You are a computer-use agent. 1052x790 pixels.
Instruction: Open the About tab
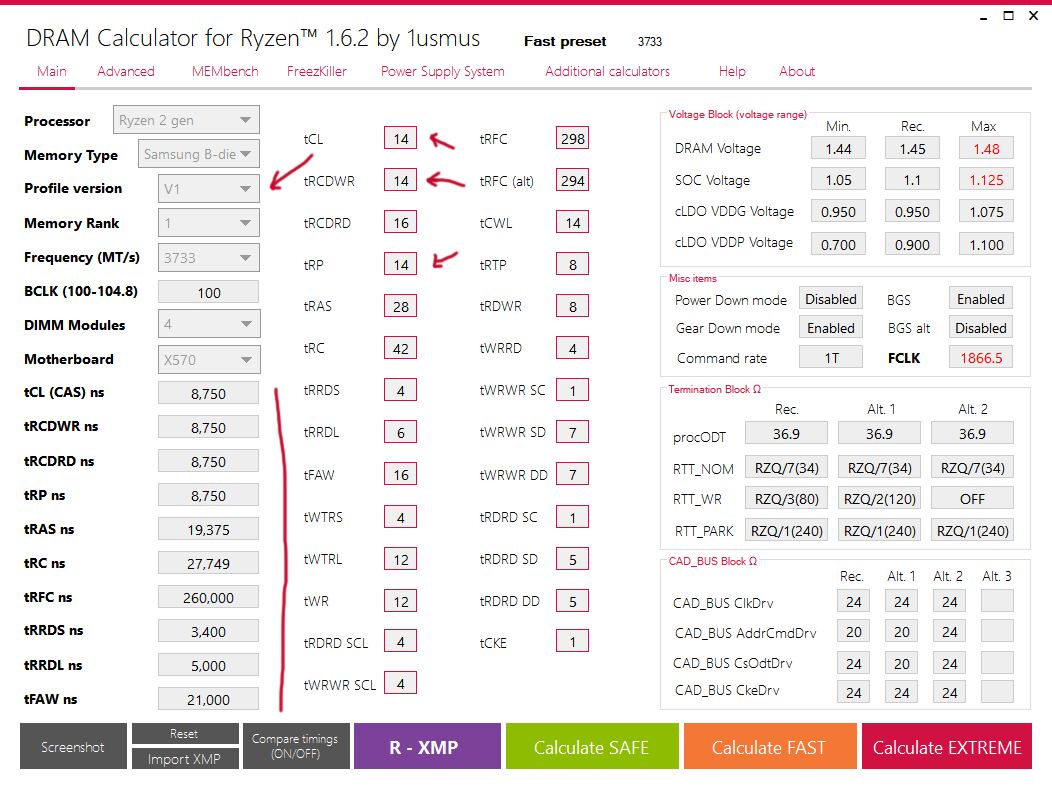point(797,71)
